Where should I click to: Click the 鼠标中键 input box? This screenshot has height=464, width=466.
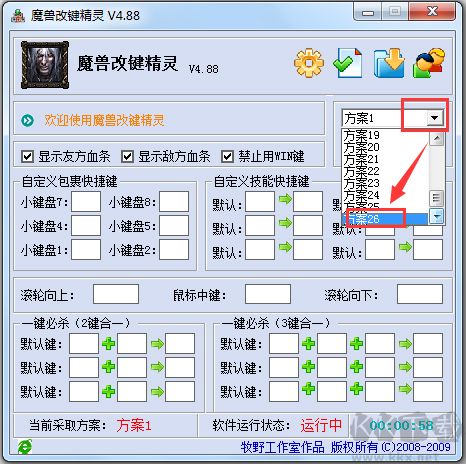tap(268, 294)
